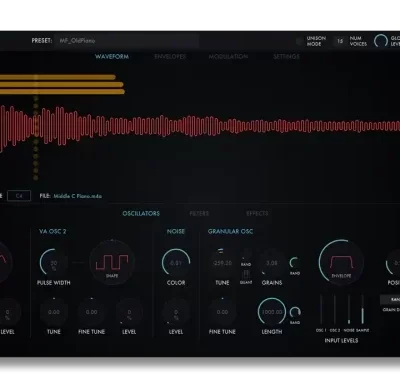Image resolution: width=400 pixels, height=390 pixels.
Task: Click the NOISE section heading
Action: click(176, 231)
